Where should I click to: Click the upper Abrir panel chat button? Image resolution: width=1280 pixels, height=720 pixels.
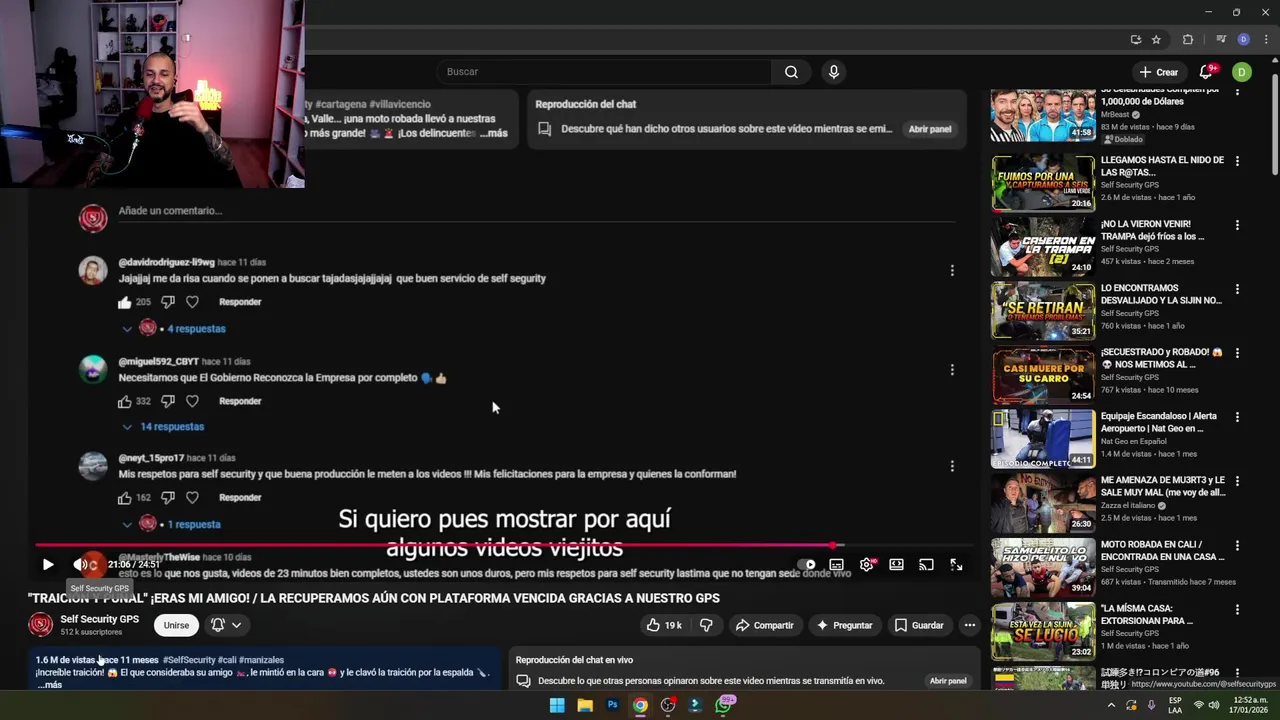click(x=929, y=129)
